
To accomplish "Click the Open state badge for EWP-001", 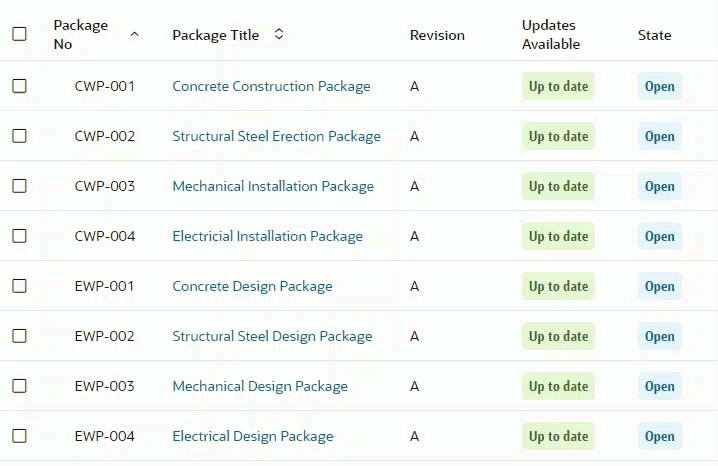I will pyautogui.click(x=659, y=286).
